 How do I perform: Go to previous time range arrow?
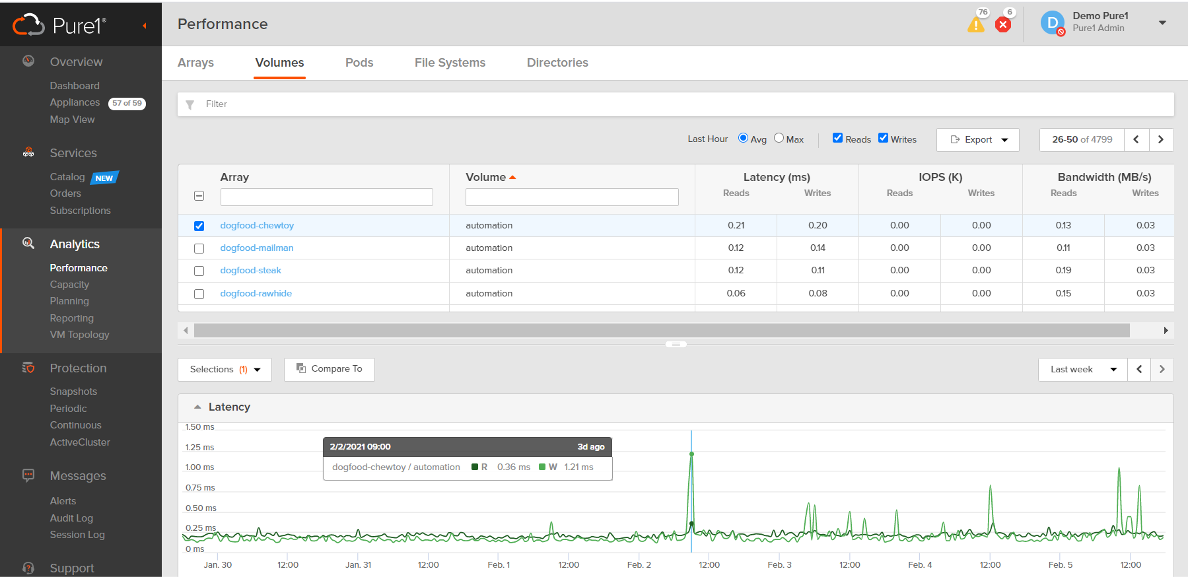tap(1139, 369)
